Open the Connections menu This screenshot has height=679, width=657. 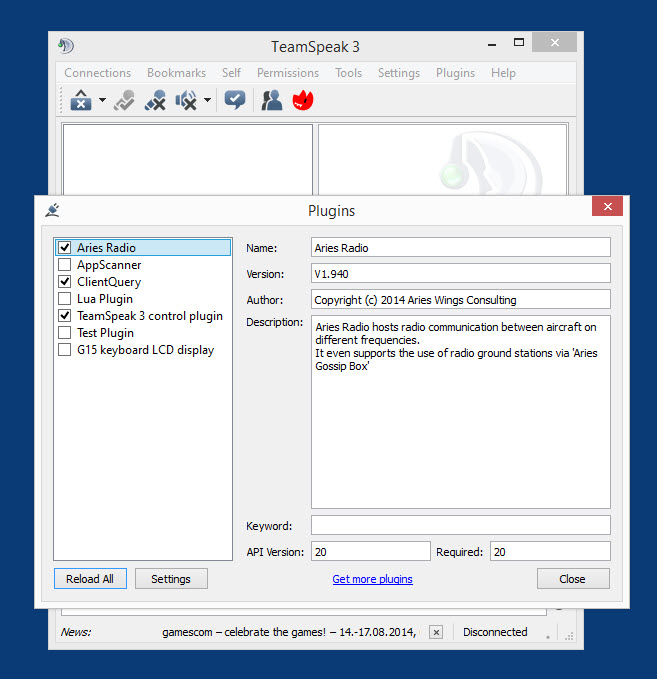click(x=97, y=73)
